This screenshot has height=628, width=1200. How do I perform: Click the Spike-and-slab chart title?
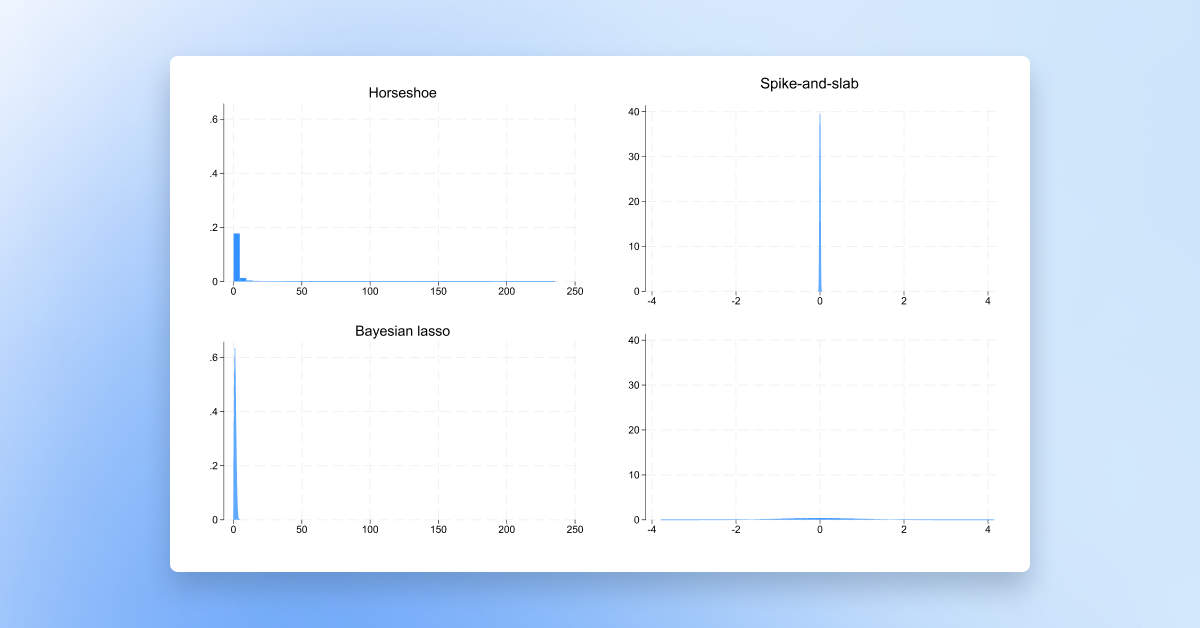click(809, 84)
